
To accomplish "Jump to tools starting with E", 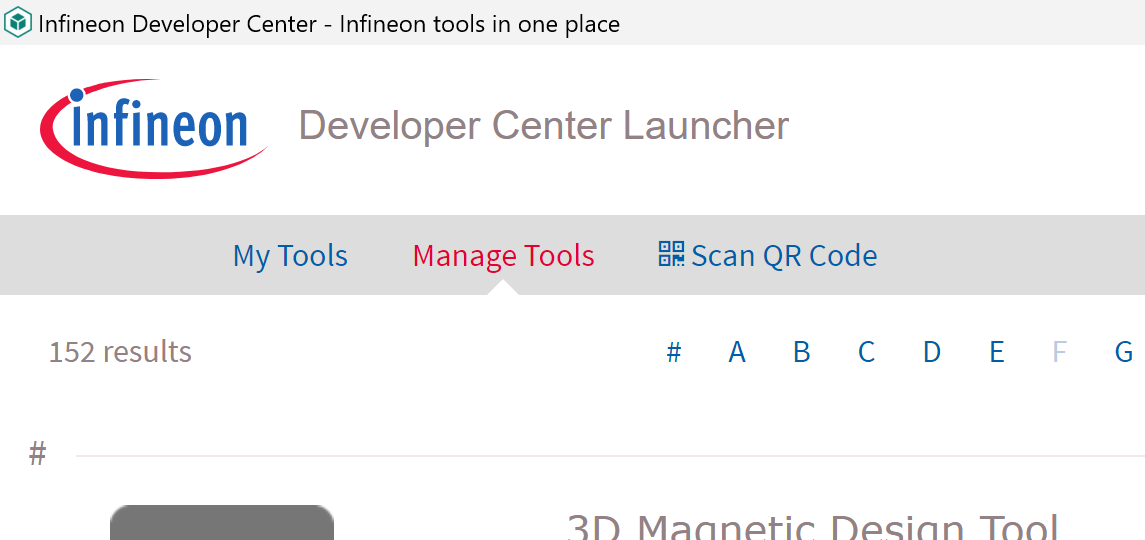I will [997, 352].
